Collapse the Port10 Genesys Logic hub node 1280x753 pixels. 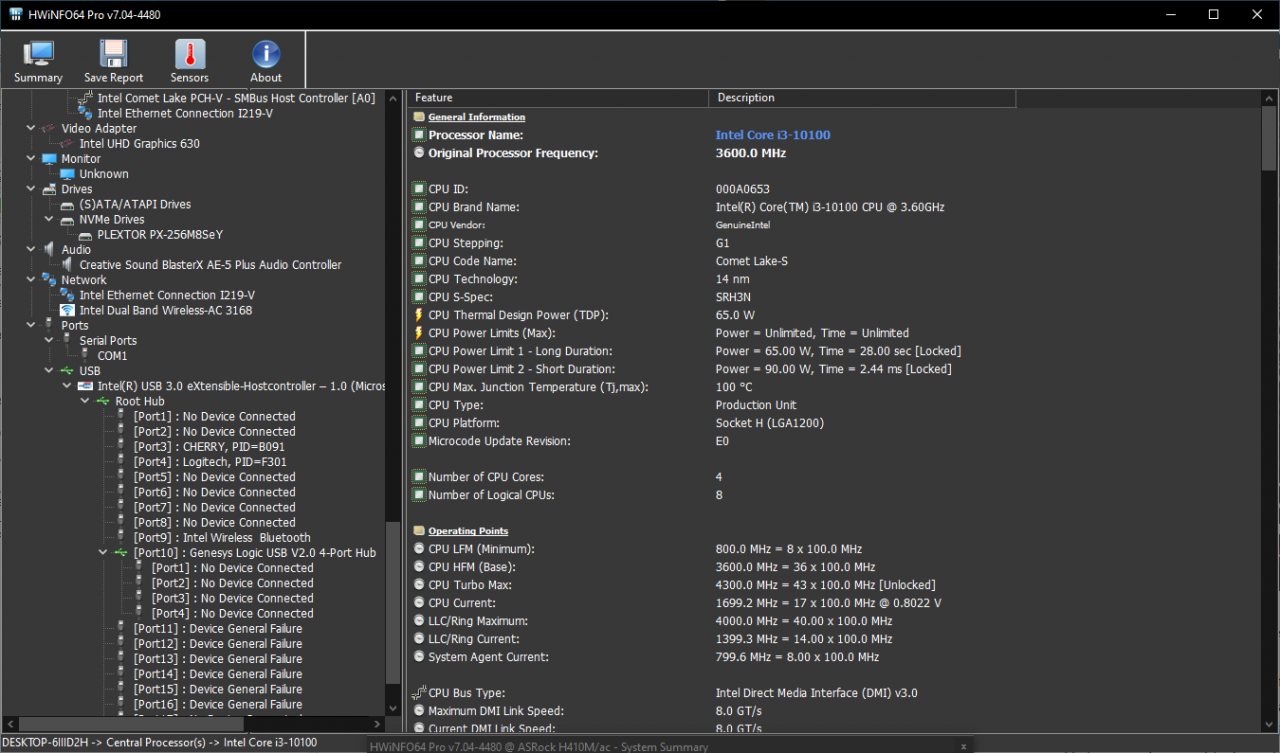[104, 552]
